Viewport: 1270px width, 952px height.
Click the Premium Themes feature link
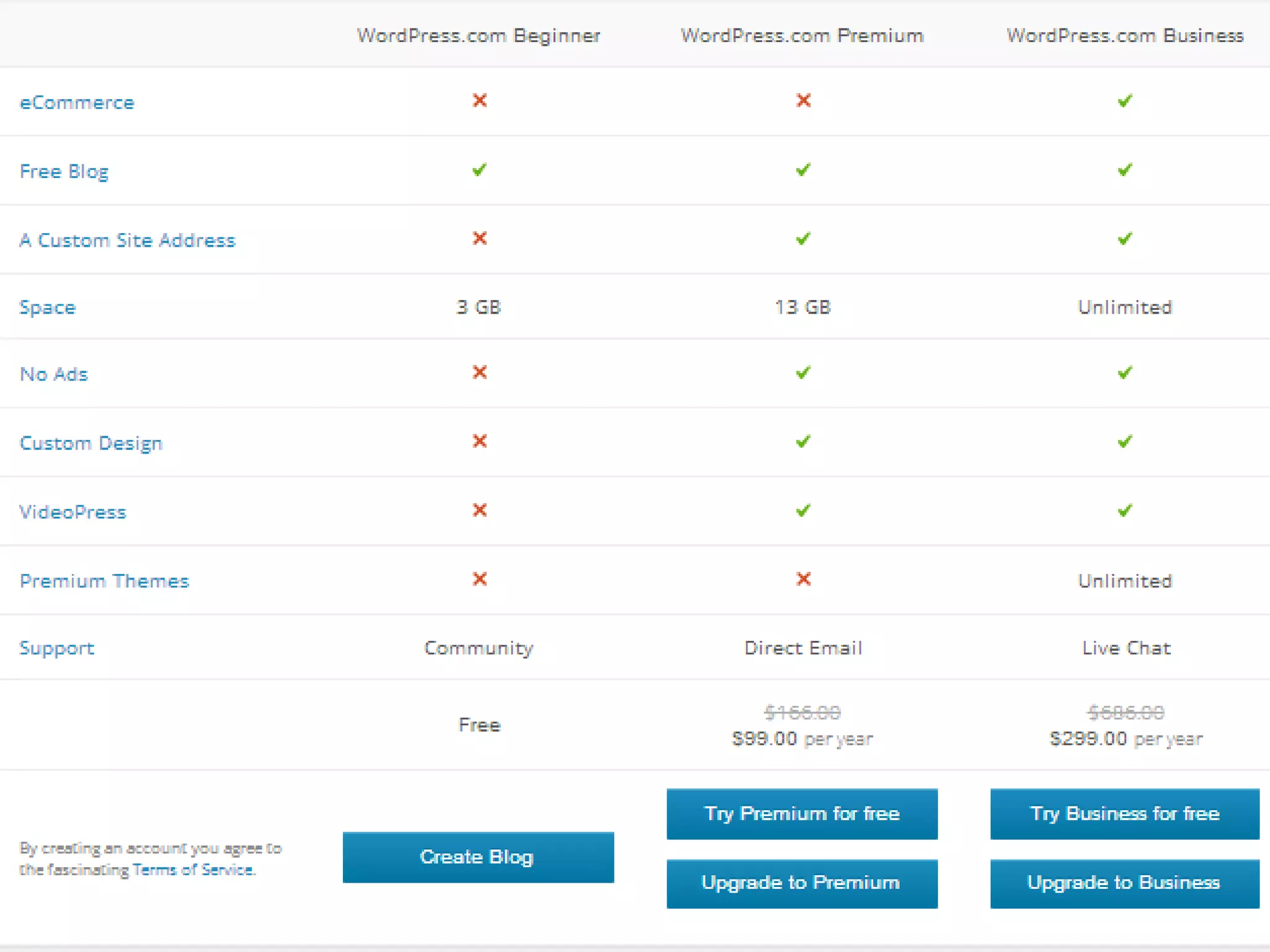104,581
